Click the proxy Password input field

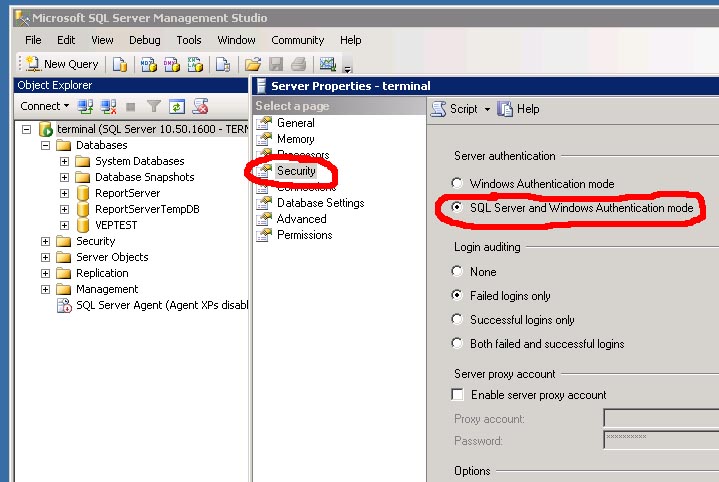pyautogui.click(x=661, y=440)
